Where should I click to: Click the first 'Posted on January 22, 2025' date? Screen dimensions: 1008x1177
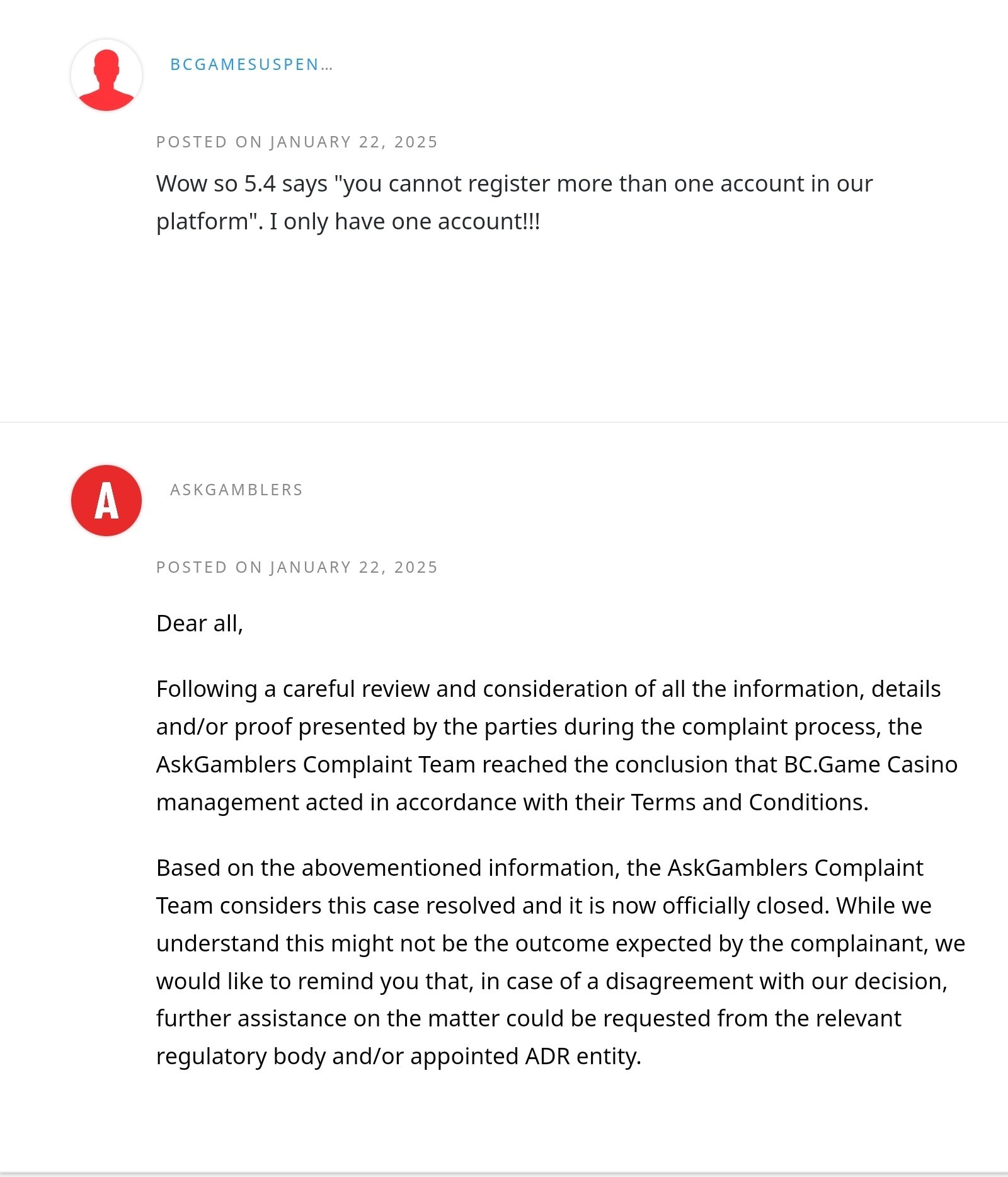click(297, 142)
